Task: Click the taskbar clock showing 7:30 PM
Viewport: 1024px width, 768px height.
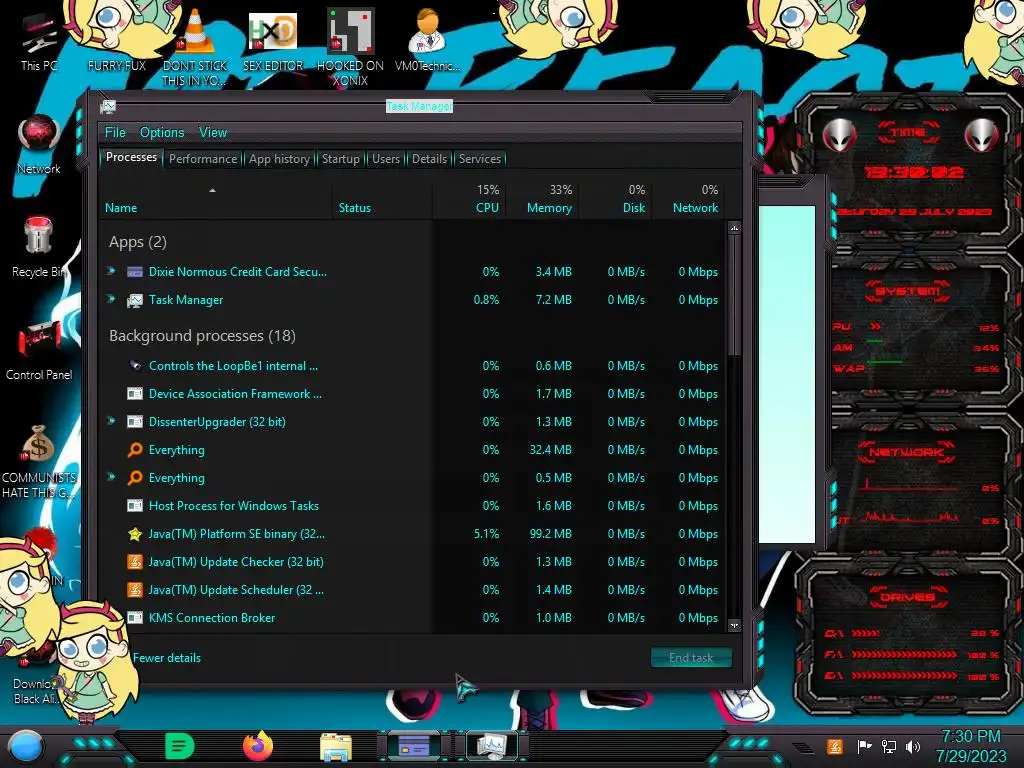Action: tap(970, 746)
